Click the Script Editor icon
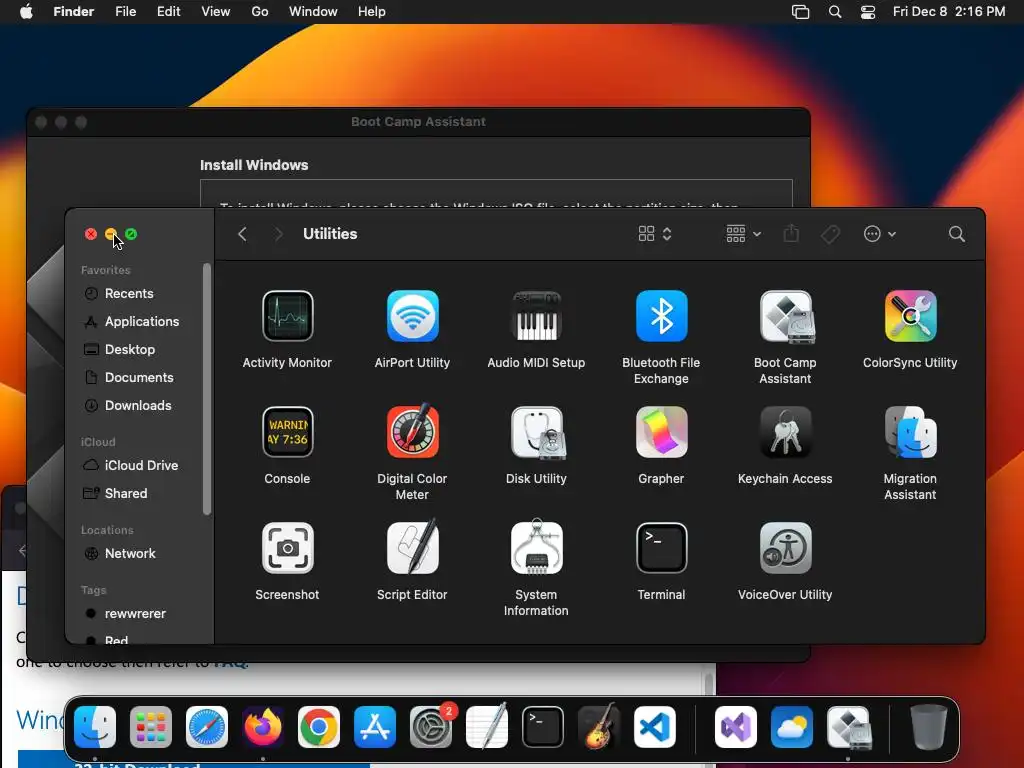 (412, 547)
